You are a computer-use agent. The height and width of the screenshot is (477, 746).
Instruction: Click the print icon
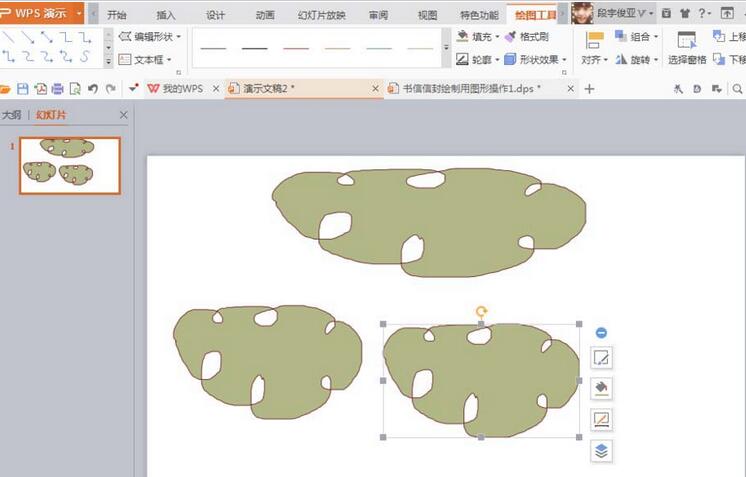coord(58,88)
